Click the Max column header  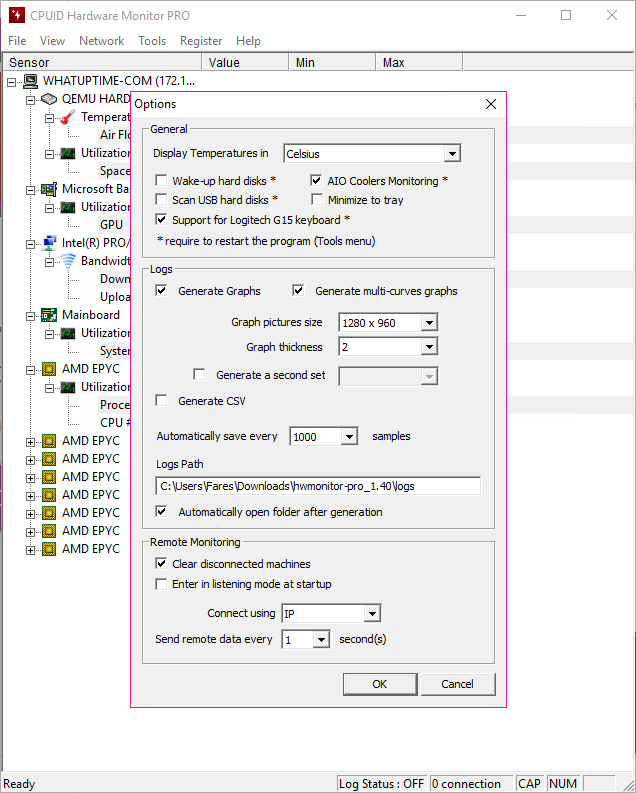pyautogui.click(x=419, y=62)
